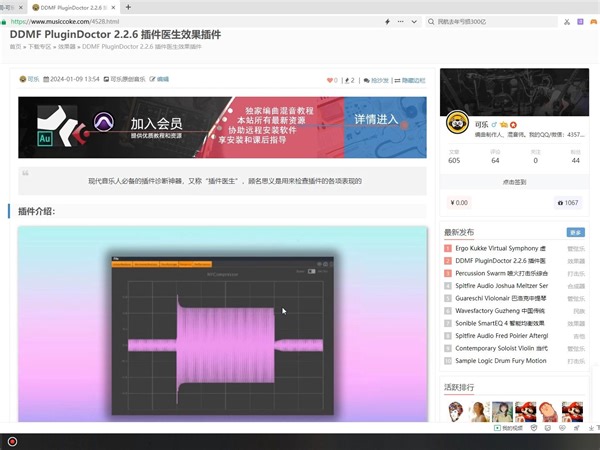This screenshot has height=450, width=600.
Task: Click 我的视频 in browser status bar
Action: click(509, 428)
